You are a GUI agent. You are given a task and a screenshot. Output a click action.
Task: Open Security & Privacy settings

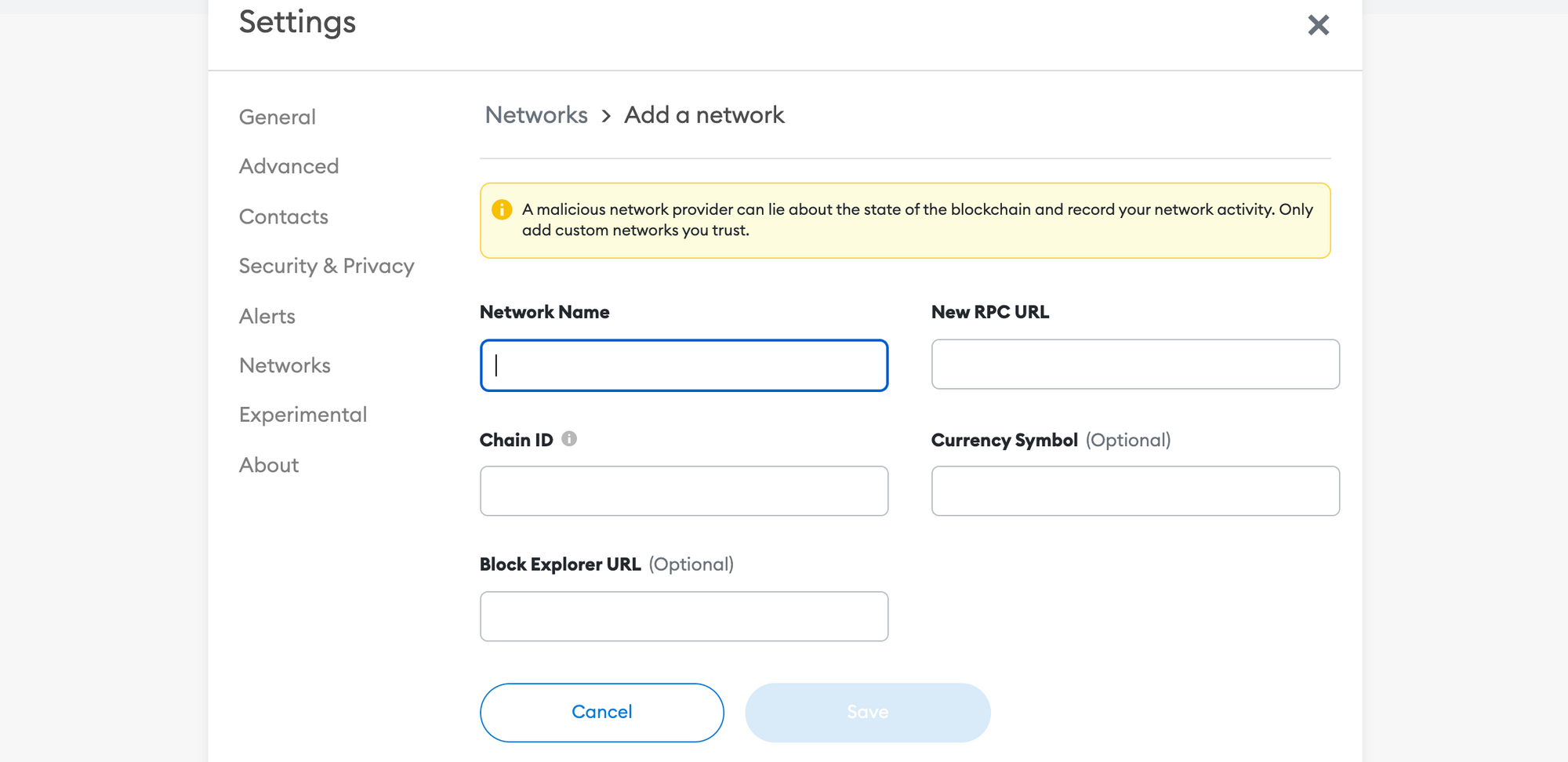[326, 266]
